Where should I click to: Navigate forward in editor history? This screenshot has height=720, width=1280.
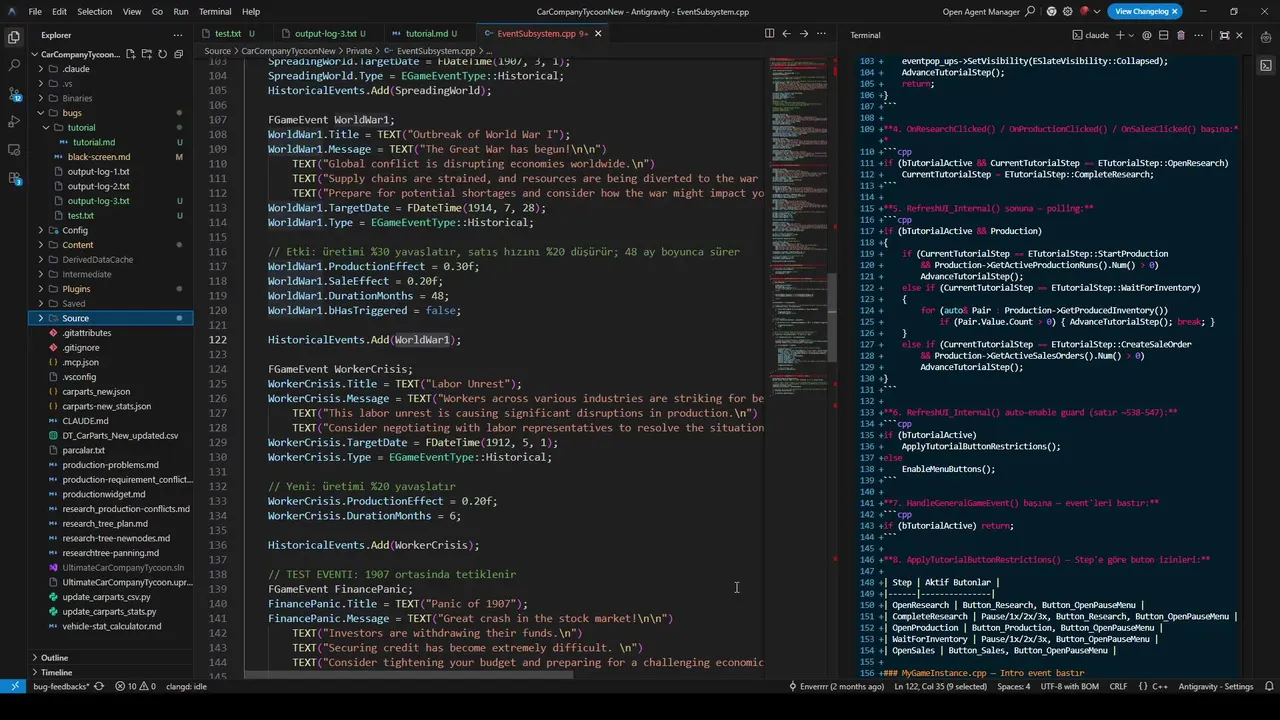pos(803,33)
